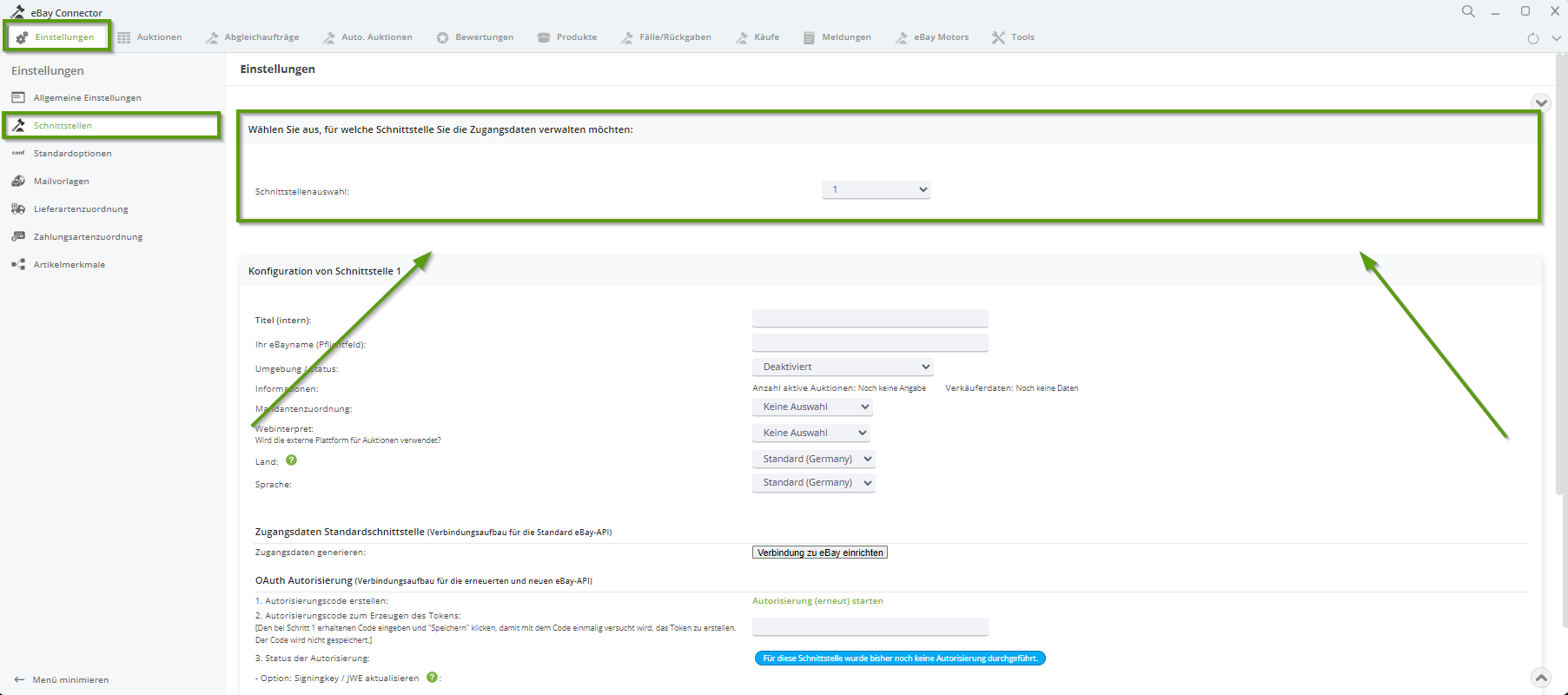
Task: Click the Autorisierungscode input field
Action: (x=870, y=626)
